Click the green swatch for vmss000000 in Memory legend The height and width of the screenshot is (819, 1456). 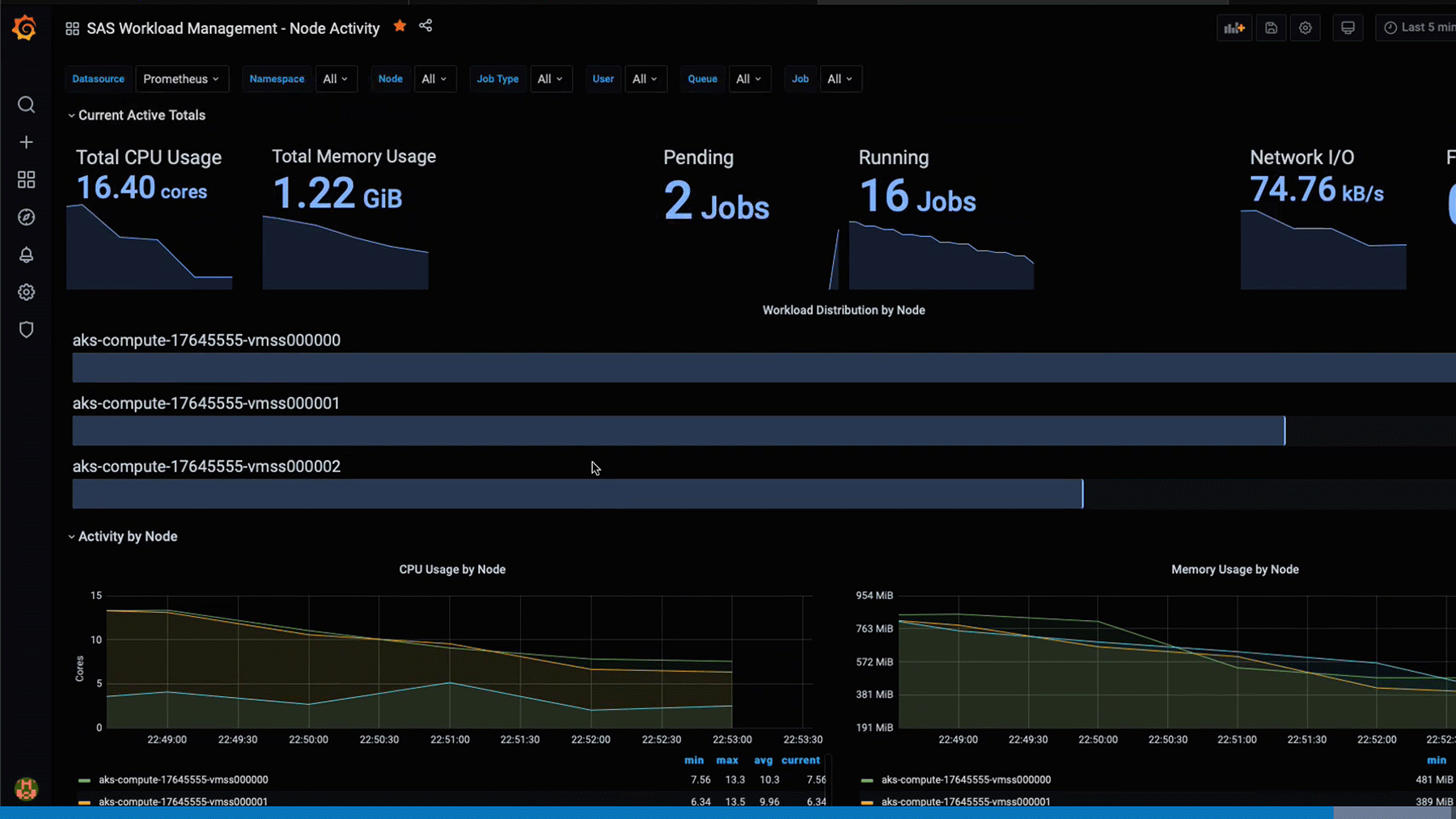click(867, 780)
